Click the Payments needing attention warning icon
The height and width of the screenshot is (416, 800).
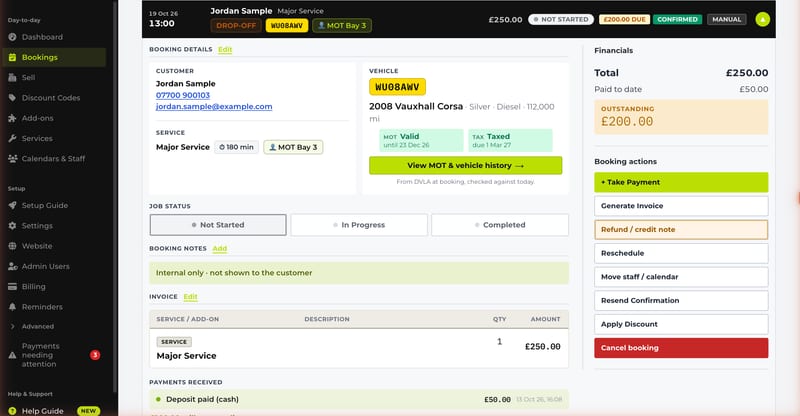(x=13, y=355)
